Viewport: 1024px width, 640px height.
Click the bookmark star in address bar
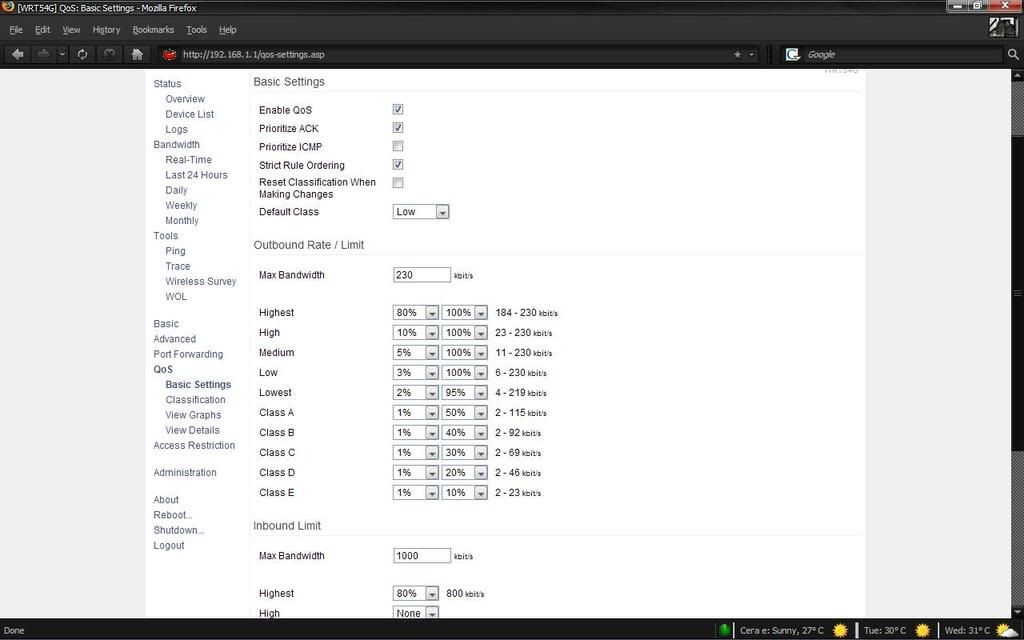738,54
